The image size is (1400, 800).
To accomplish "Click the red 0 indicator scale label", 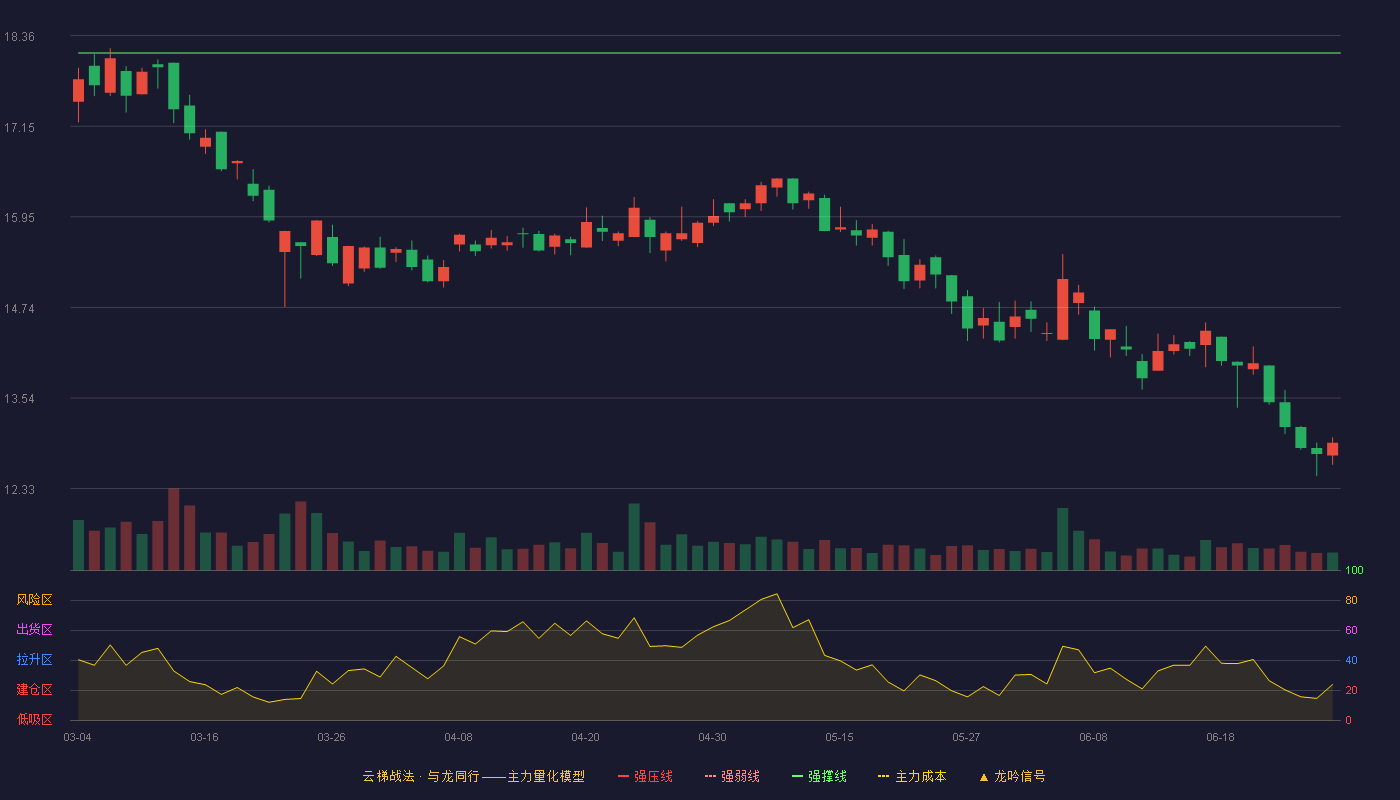I will (1348, 720).
